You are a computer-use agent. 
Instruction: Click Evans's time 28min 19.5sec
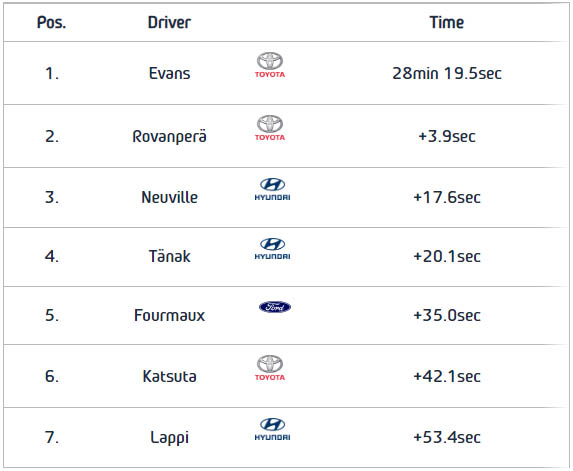point(447,73)
